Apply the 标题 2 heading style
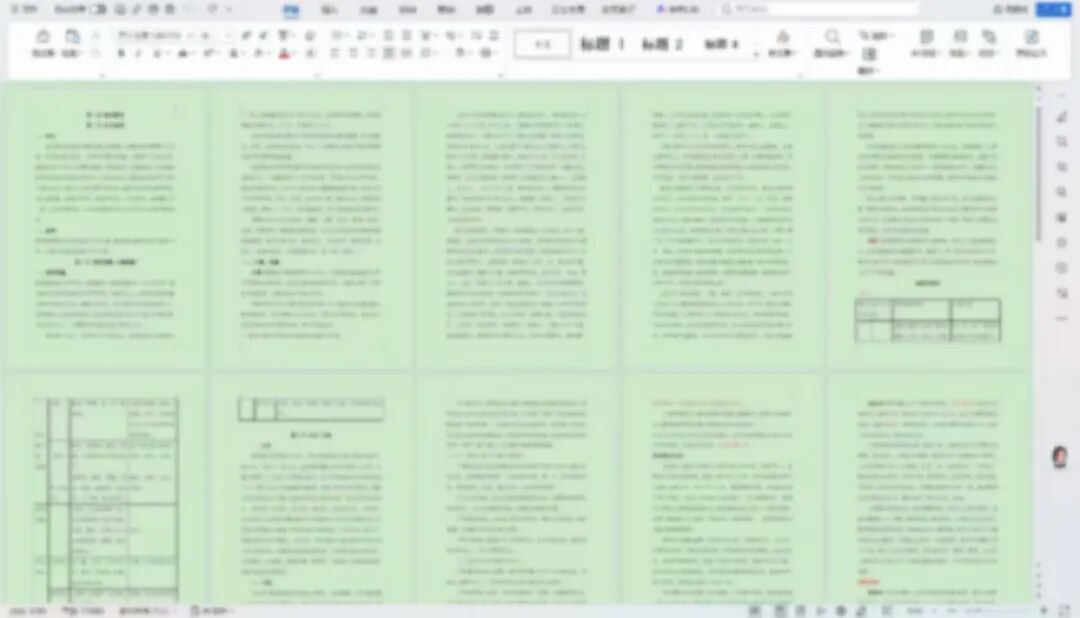 661,44
